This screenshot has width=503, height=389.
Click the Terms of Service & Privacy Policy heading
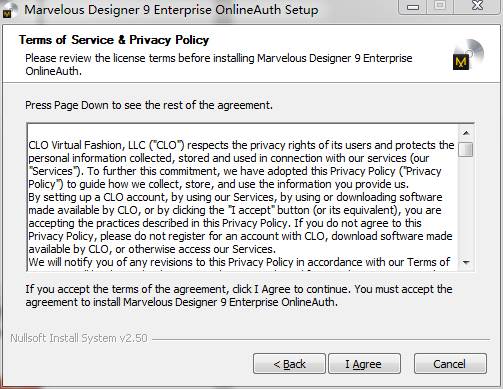114,40
